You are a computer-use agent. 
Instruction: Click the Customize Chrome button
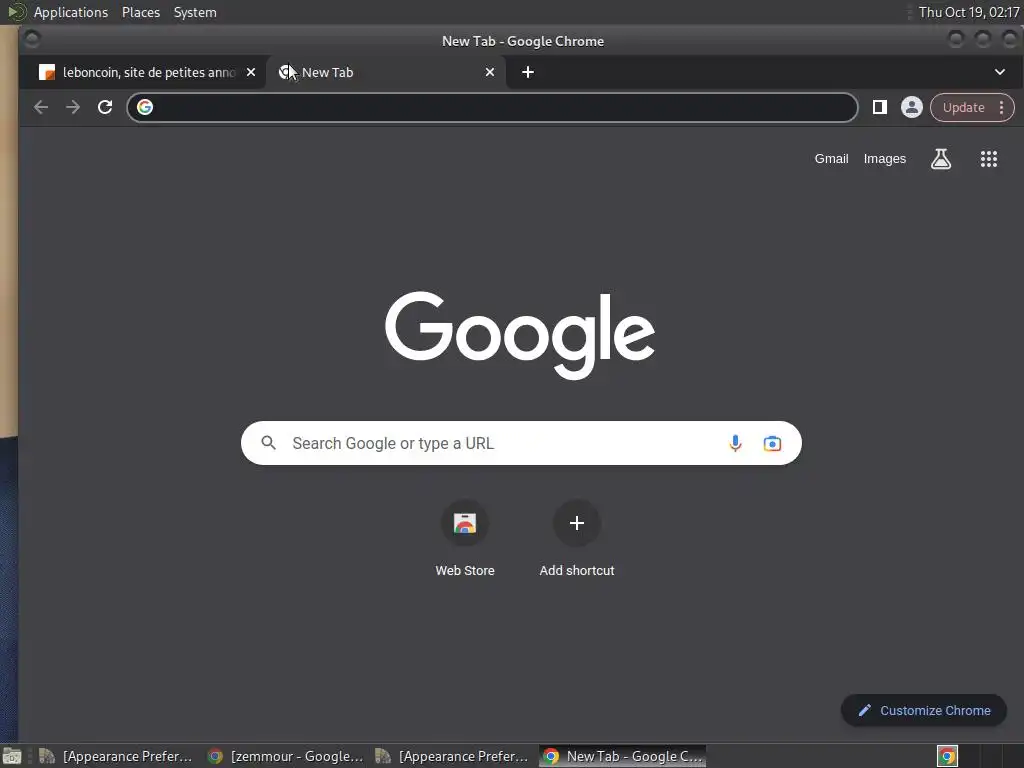click(x=923, y=711)
